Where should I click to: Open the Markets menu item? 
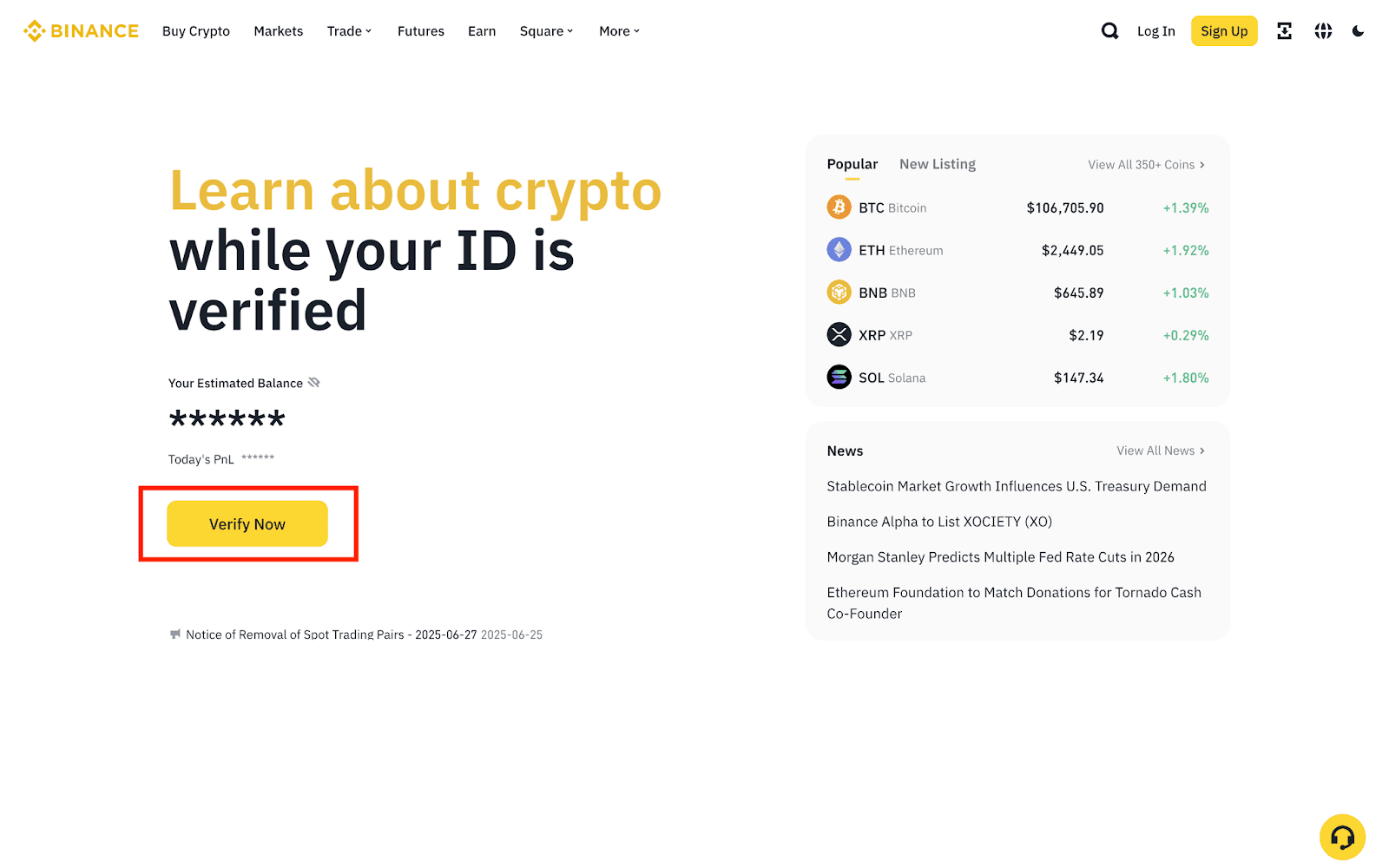point(278,31)
